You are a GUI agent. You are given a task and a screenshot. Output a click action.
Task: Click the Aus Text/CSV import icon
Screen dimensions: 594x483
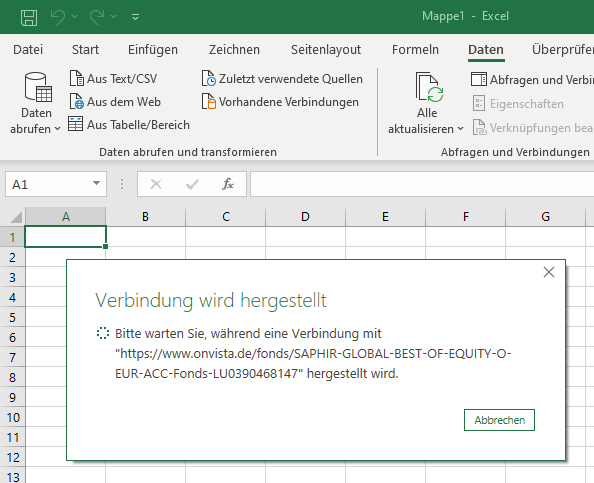click(77, 78)
